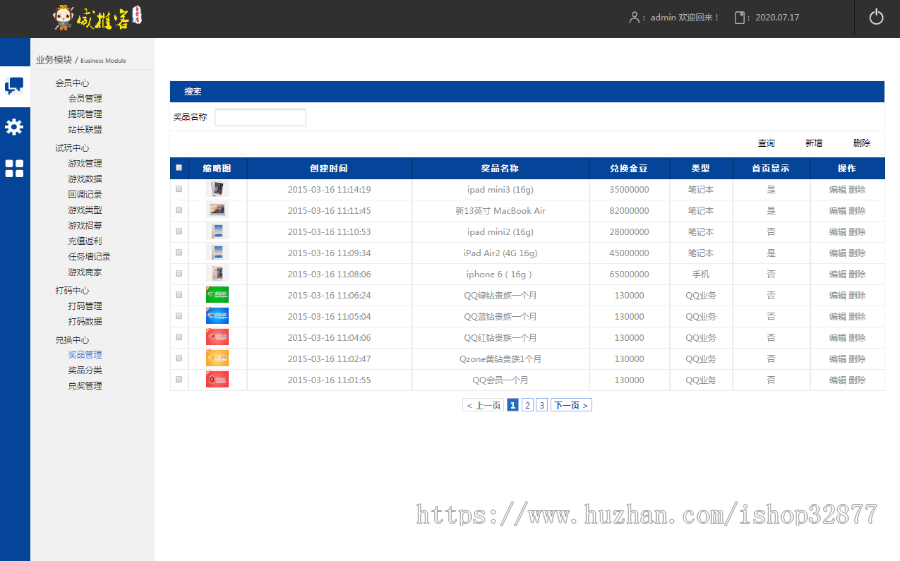Open 充值返利 in sidebar
Image resolution: width=900 pixels, height=561 pixels.
coord(85,241)
